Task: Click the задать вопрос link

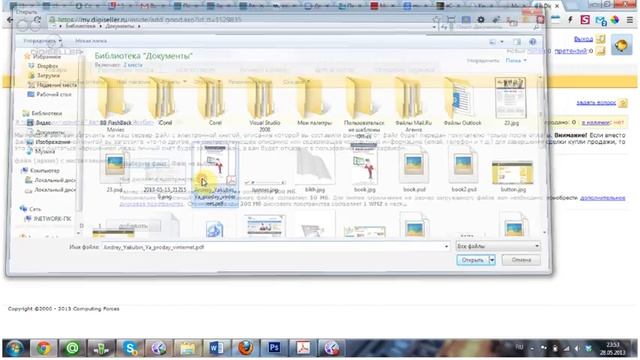Action: pyautogui.click(x=596, y=102)
